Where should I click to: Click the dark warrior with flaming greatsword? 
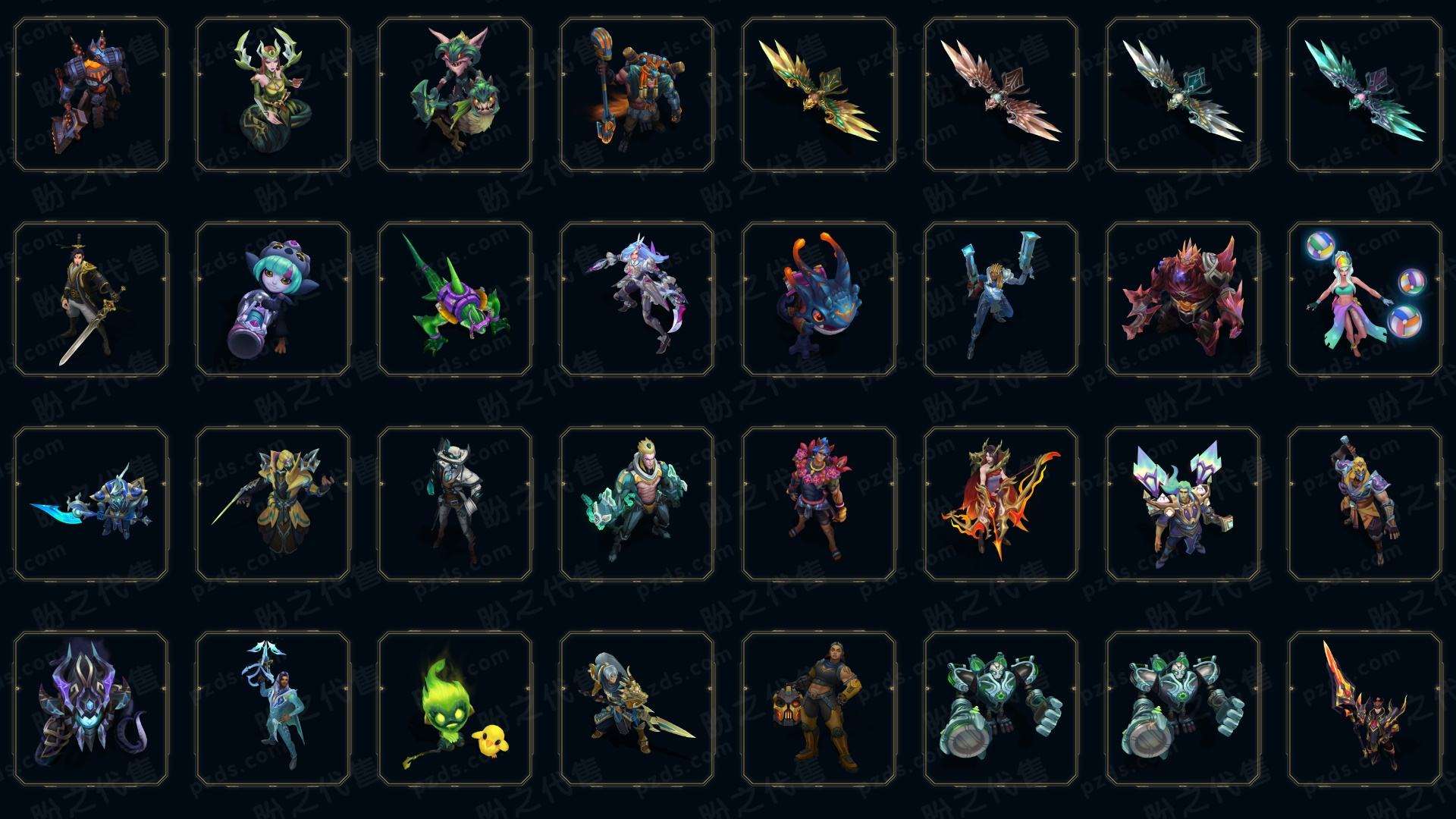[x=1365, y=708]
